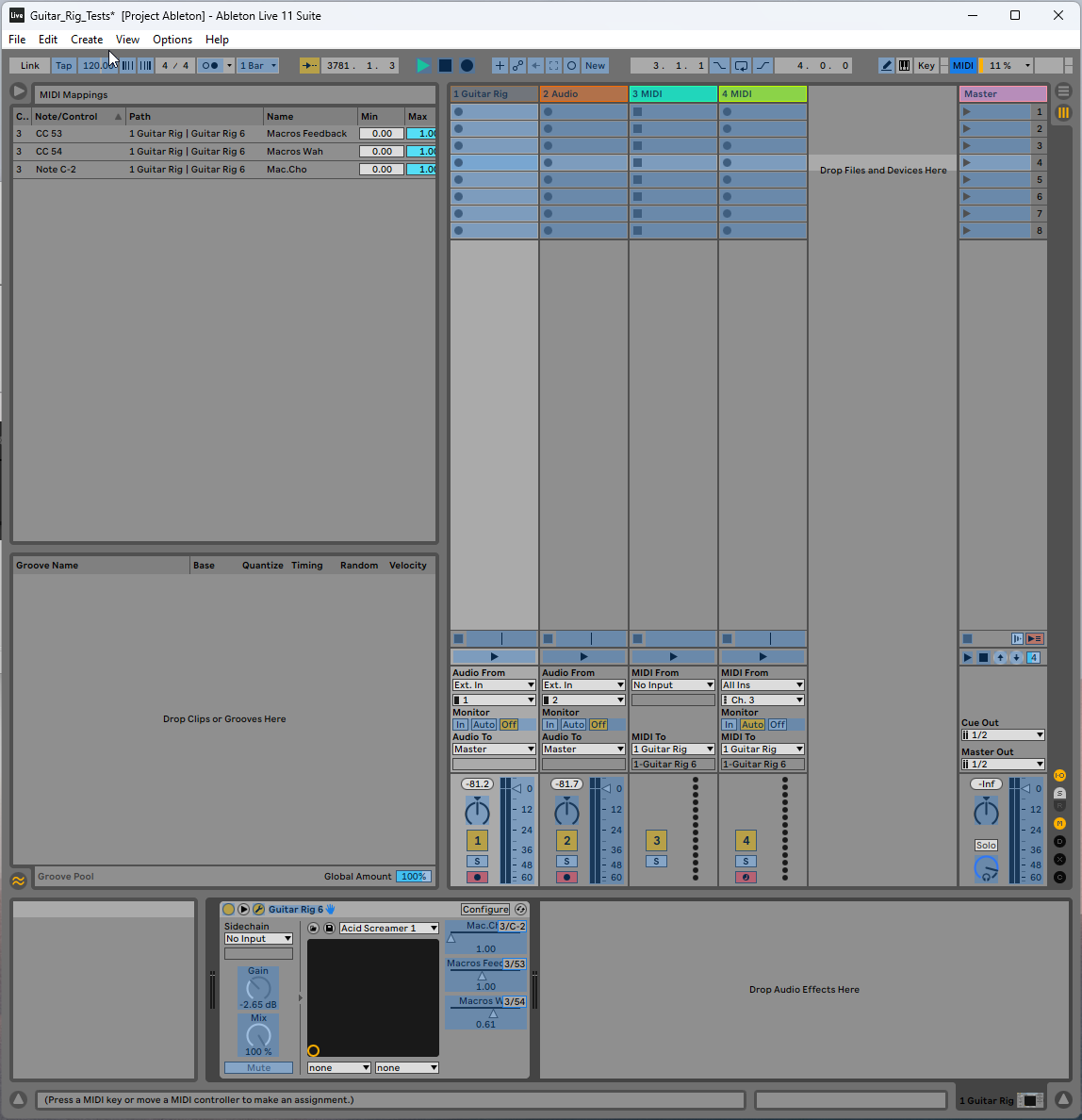Arm track 1 Guitar Rig for recording

477,877
